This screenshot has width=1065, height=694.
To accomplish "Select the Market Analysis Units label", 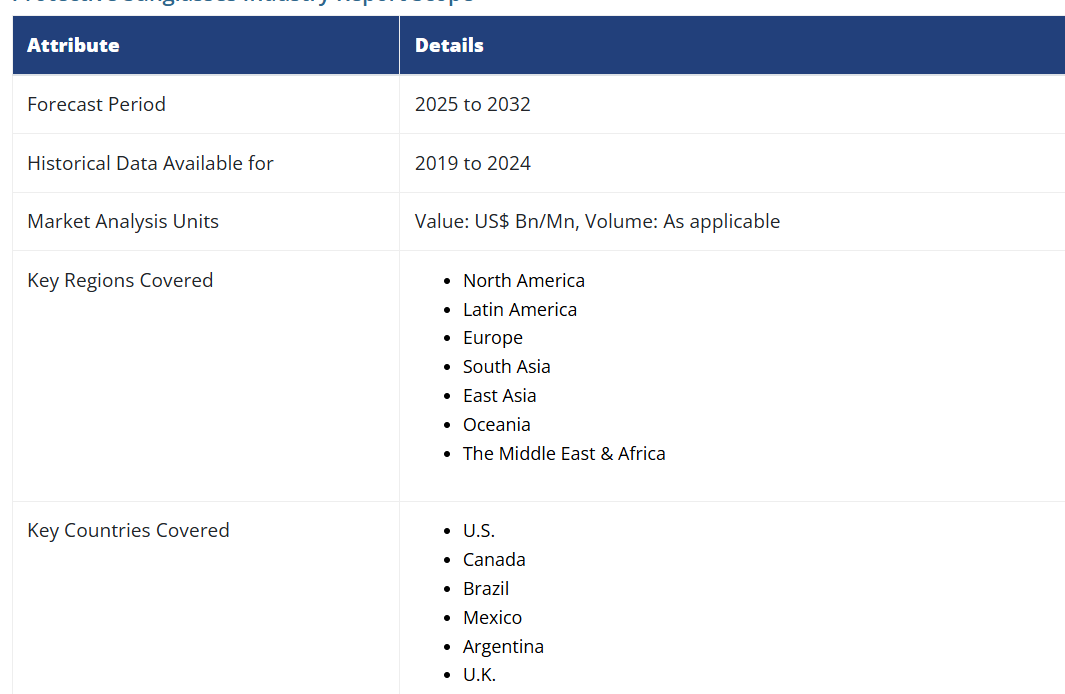I will click(123, 221).
